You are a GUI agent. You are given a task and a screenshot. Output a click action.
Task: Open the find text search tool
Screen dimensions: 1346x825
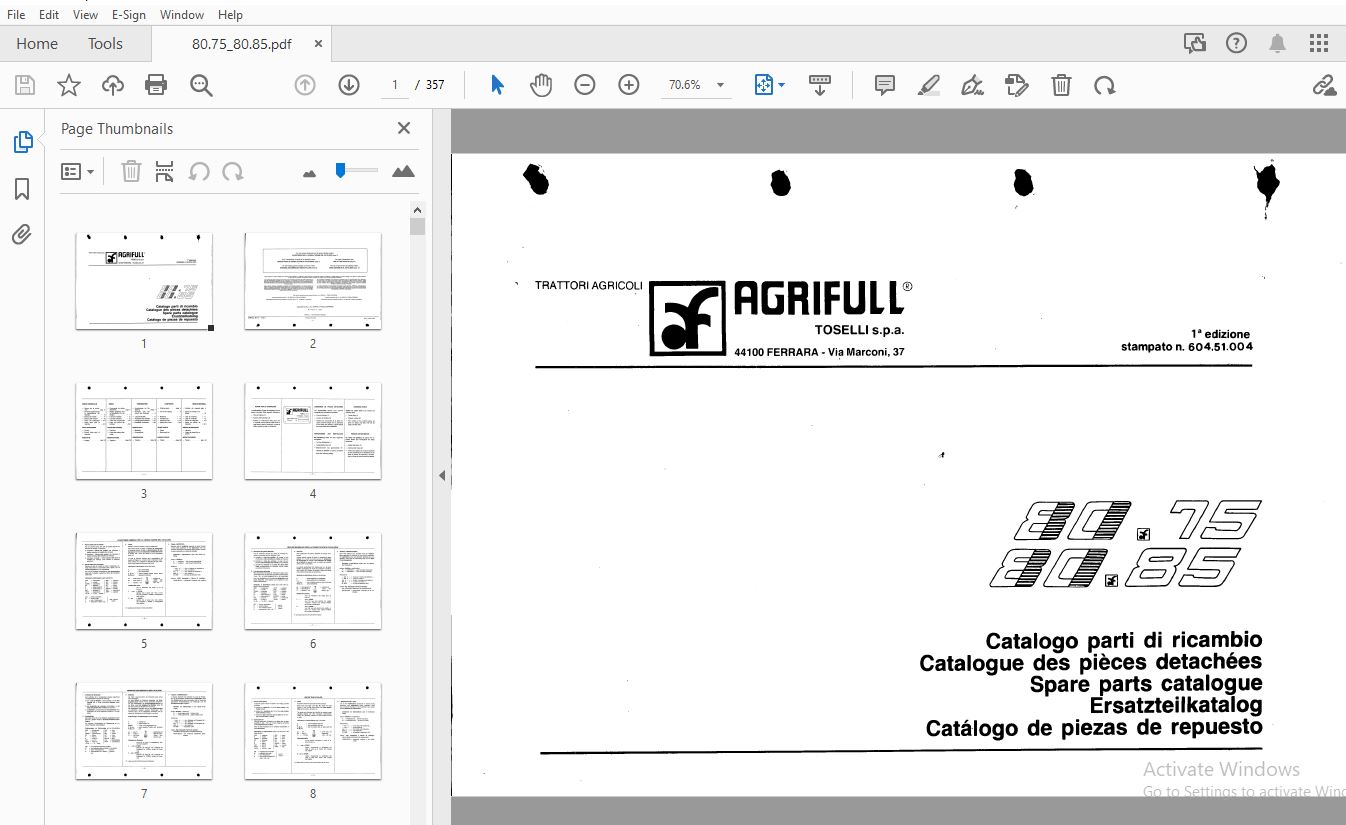click(x=201, y=85)
